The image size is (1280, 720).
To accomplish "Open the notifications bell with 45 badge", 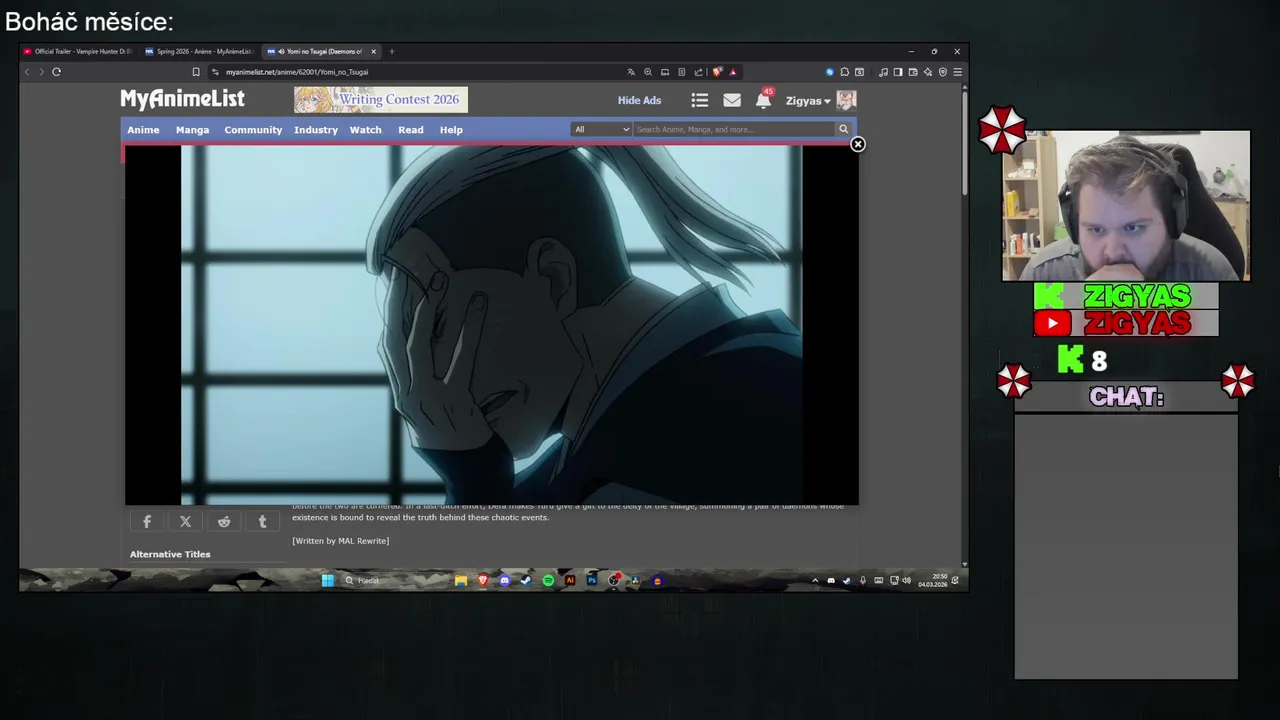I will (x=764, y=99).
